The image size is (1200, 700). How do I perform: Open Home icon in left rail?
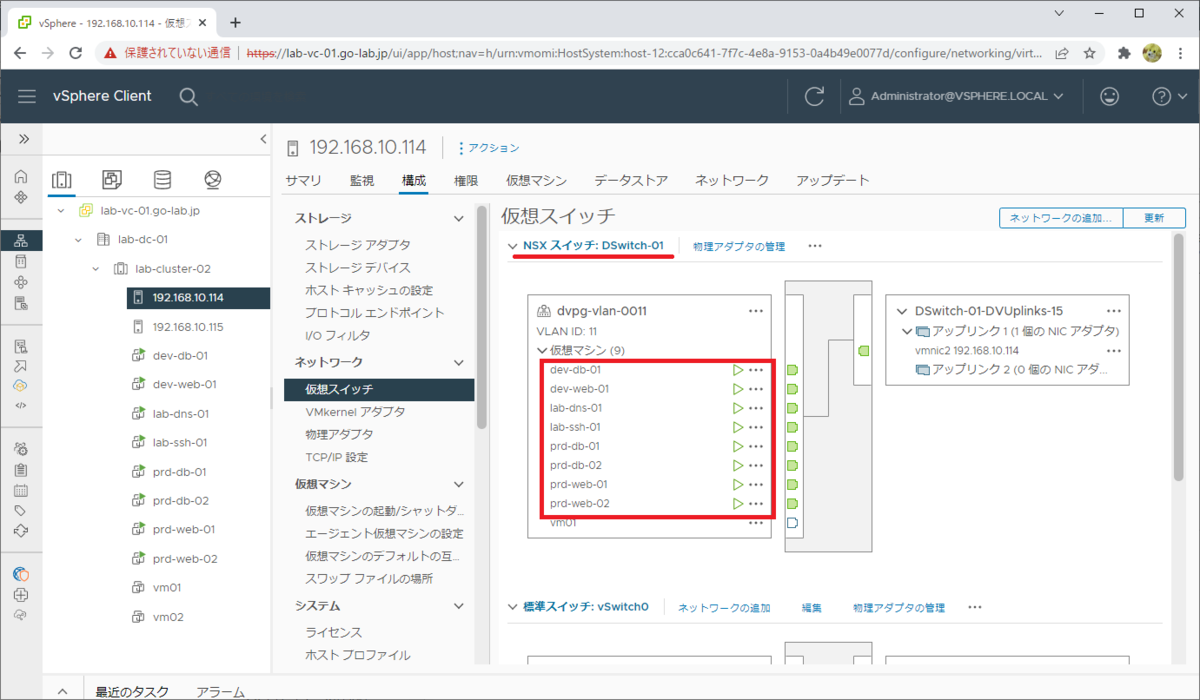coord(21,176)
